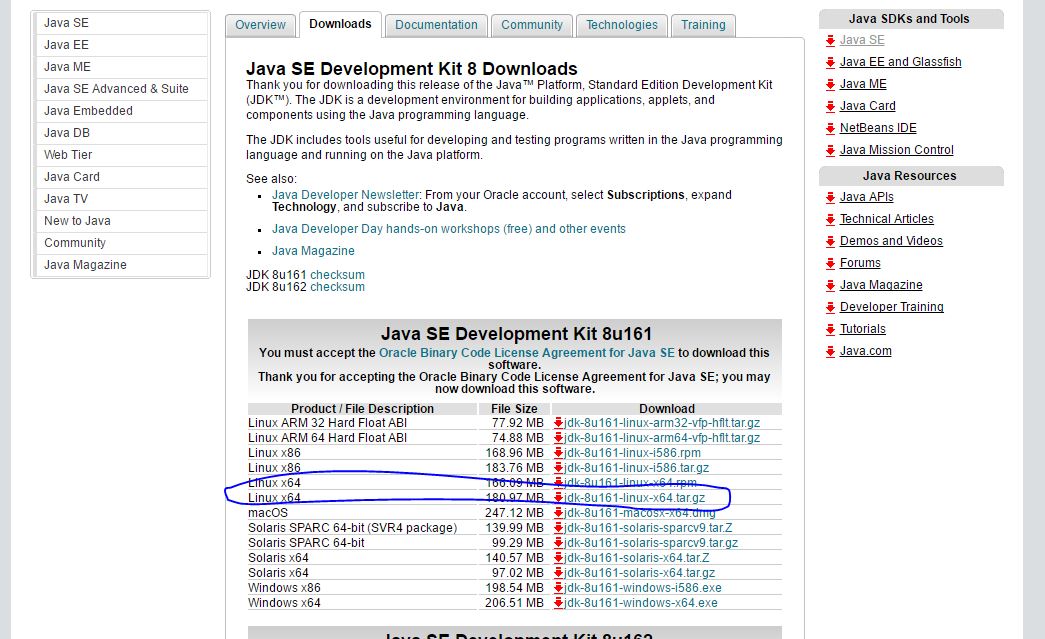Open Java SE in left sidebar

[x=121, y=23]
